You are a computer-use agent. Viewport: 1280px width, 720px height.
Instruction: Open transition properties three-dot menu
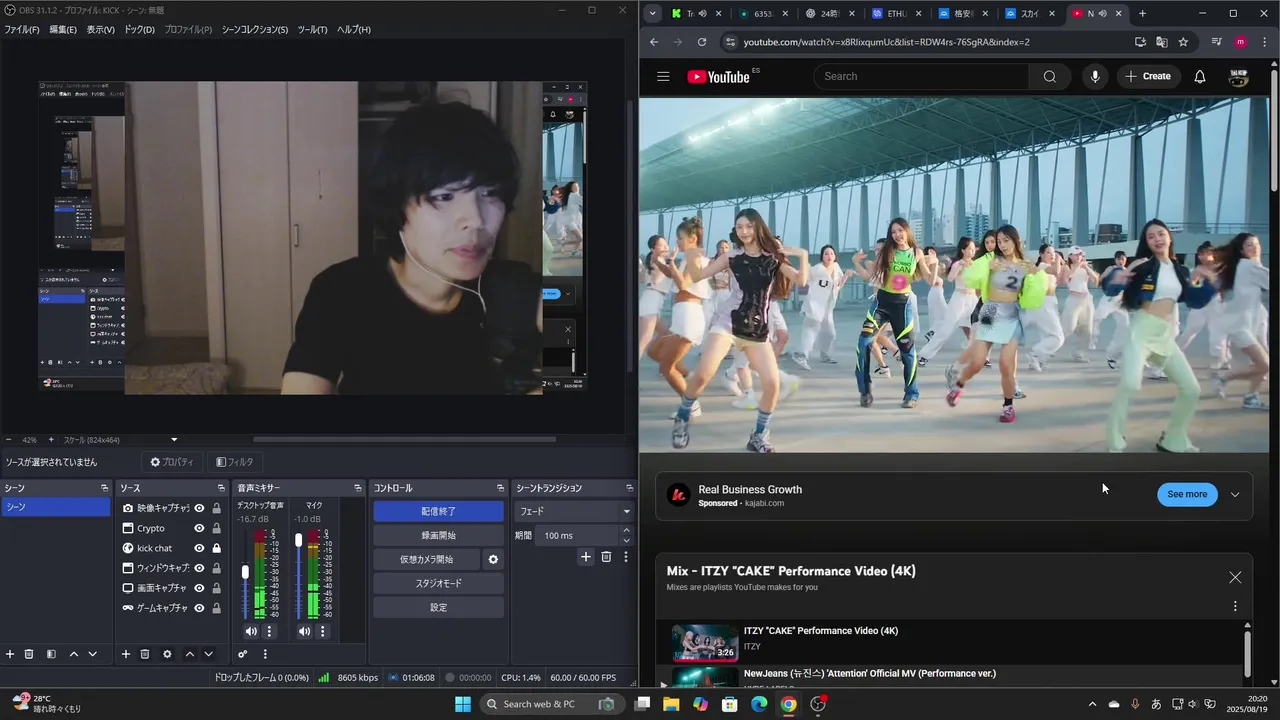tap(626, 557)
